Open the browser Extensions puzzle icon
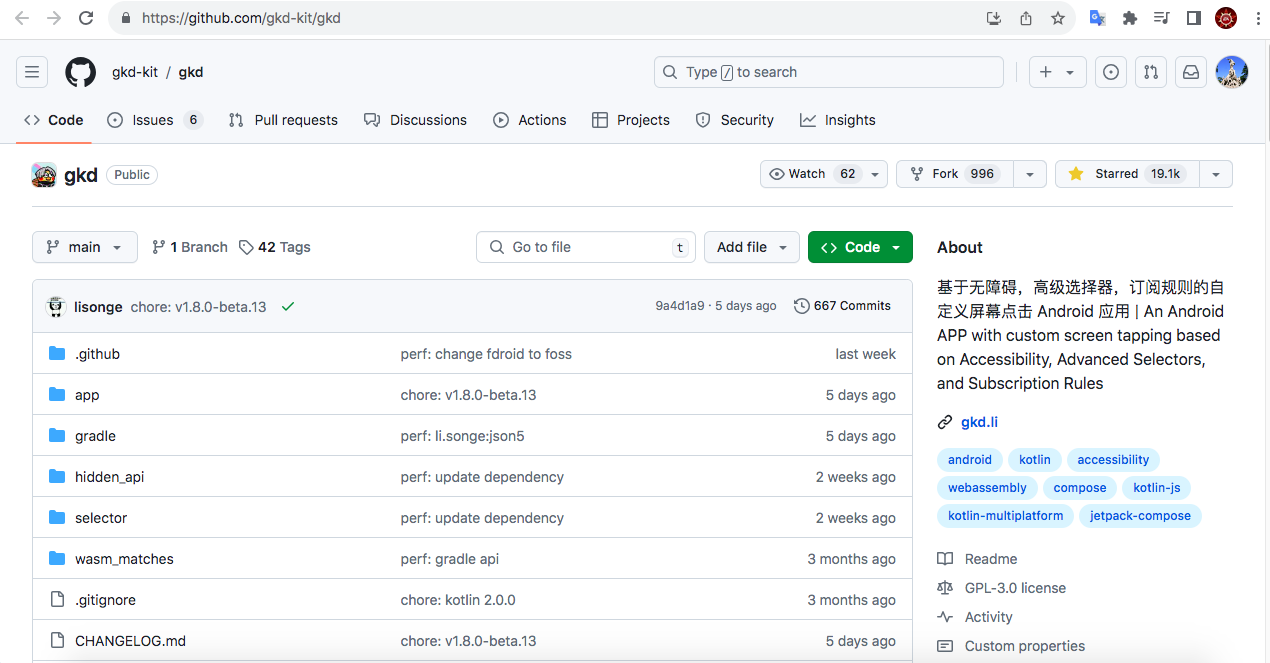This screenshot has width=1270, height=663. pyautogui.click(x=1130, y=18)
